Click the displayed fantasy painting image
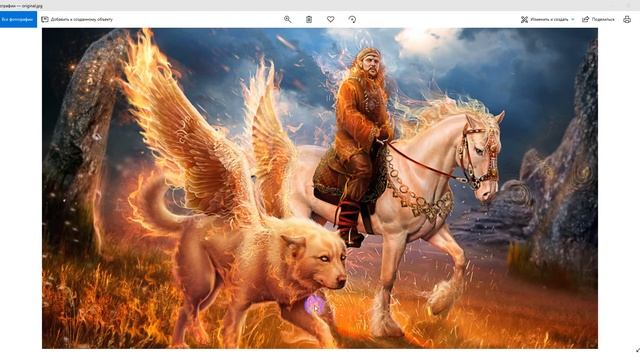The width and height of the screenshot is (640, 360). click(x=320, y=188)
